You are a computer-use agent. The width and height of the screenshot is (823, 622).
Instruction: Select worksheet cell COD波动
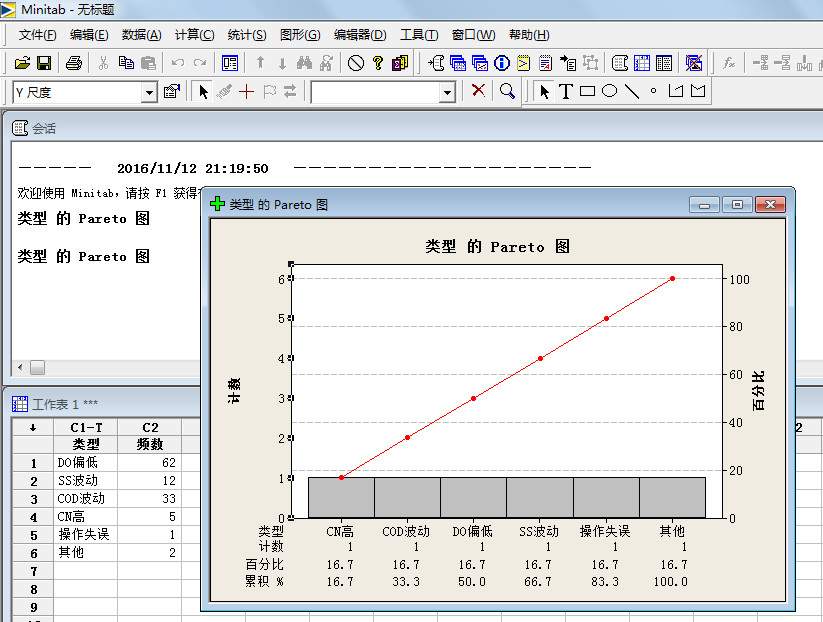coord(86,499)
